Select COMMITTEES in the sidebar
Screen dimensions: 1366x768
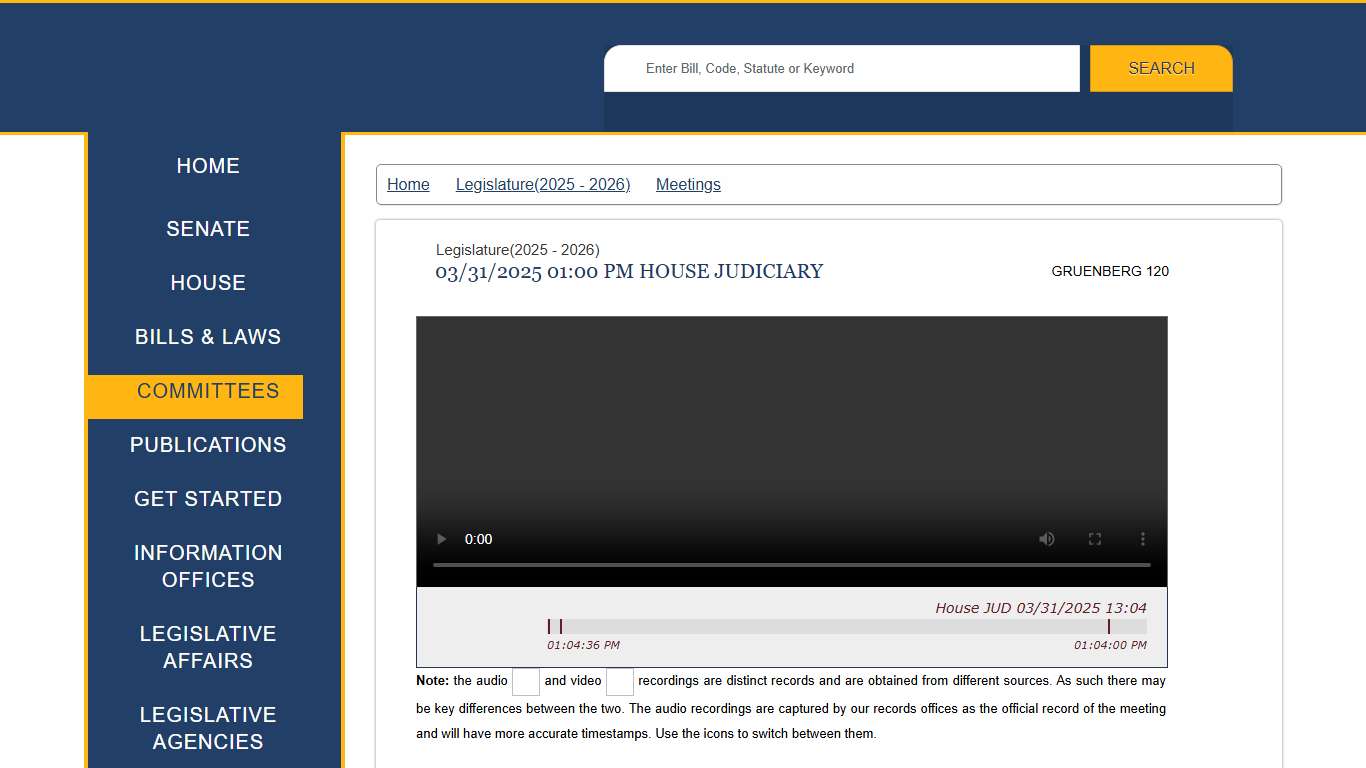208,391
